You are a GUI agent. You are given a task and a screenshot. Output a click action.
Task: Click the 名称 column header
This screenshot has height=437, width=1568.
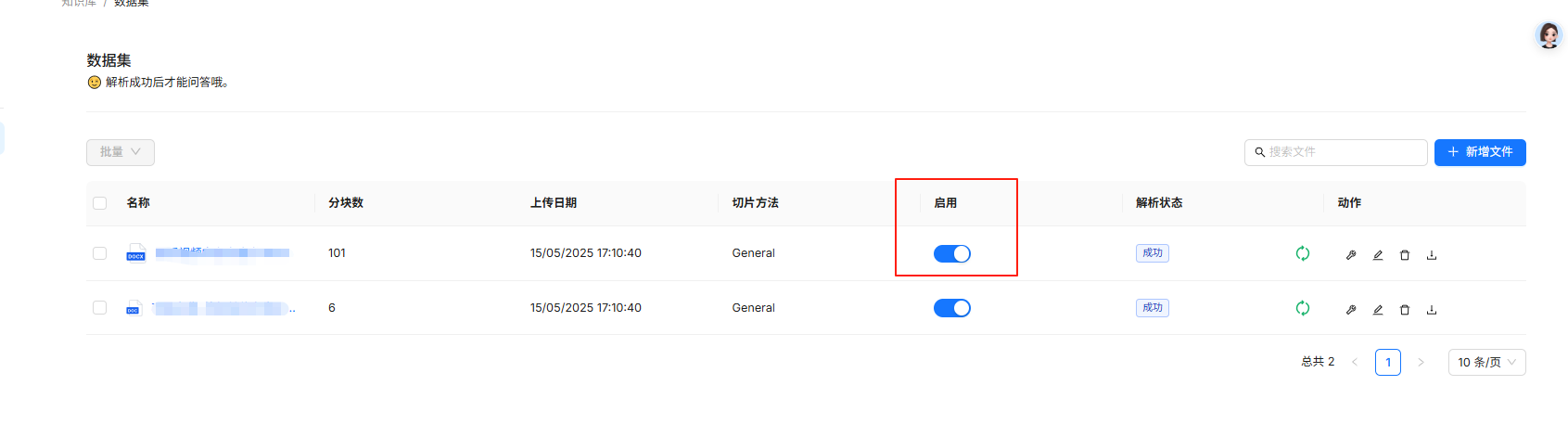(x=138, y=203)
